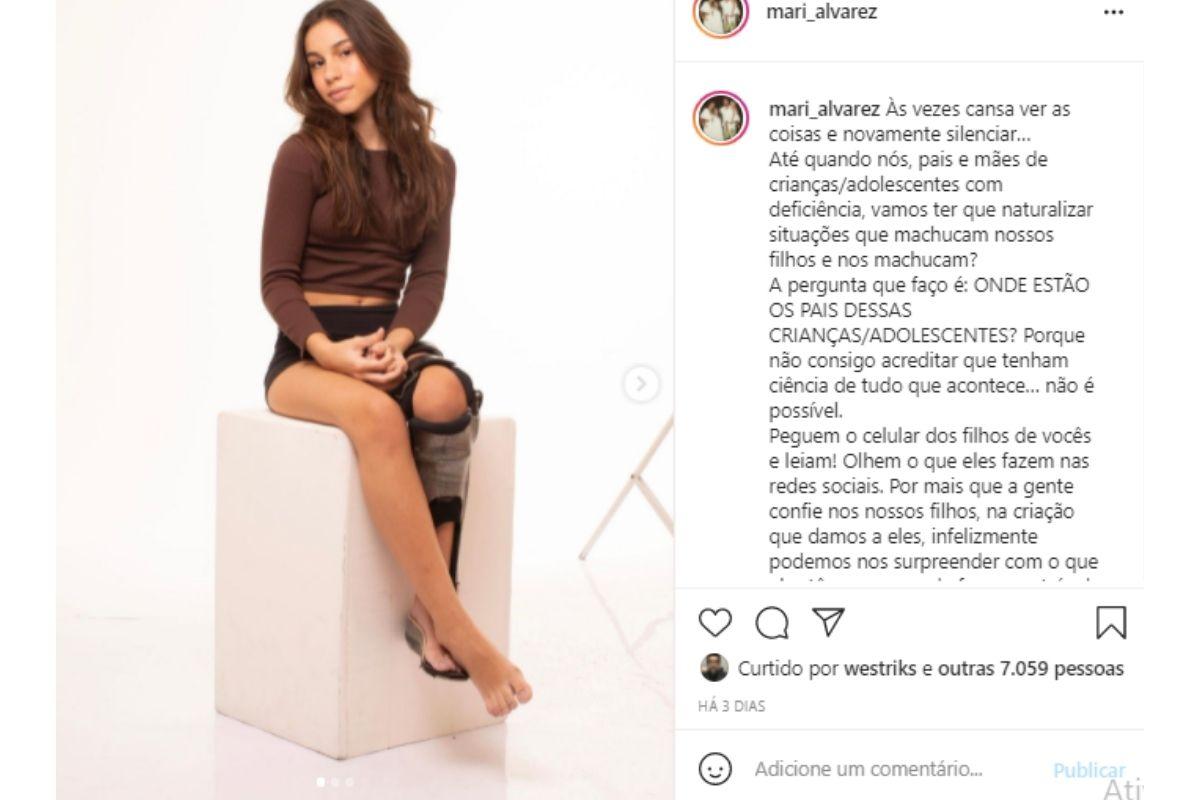Image resolution: width=1200 pixels, height=800 pixels.
Task: Go to next photo with carousel arrow
Action: [x=642, y=383]
